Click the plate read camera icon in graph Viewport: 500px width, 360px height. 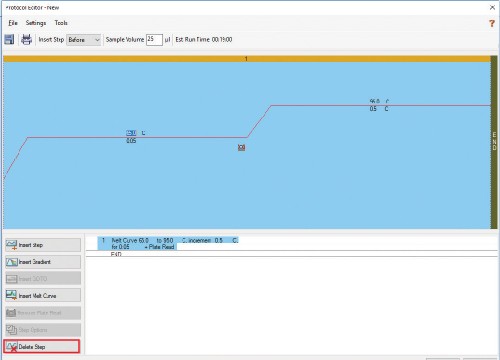click(x=242, y=147)
